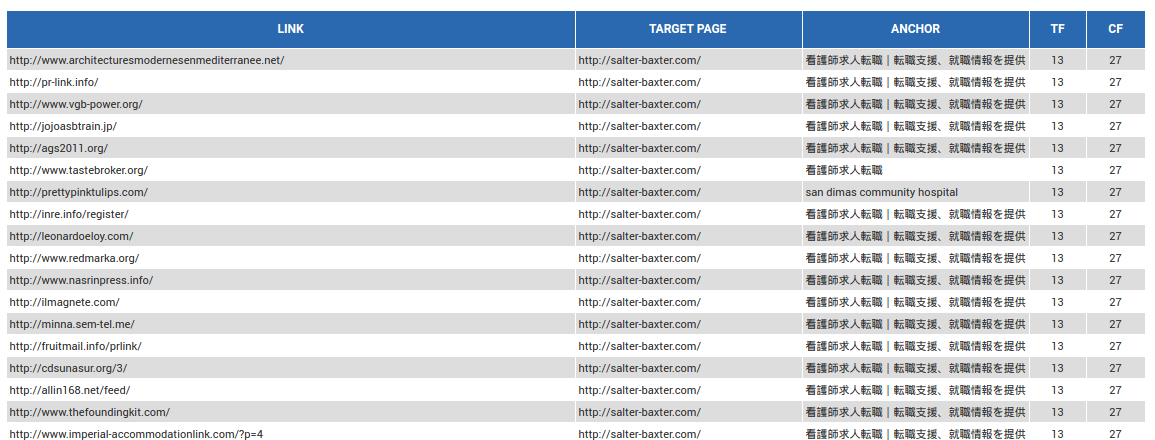Sort table by TF column
The image size is (1155, 440).
coord(1057,29)
